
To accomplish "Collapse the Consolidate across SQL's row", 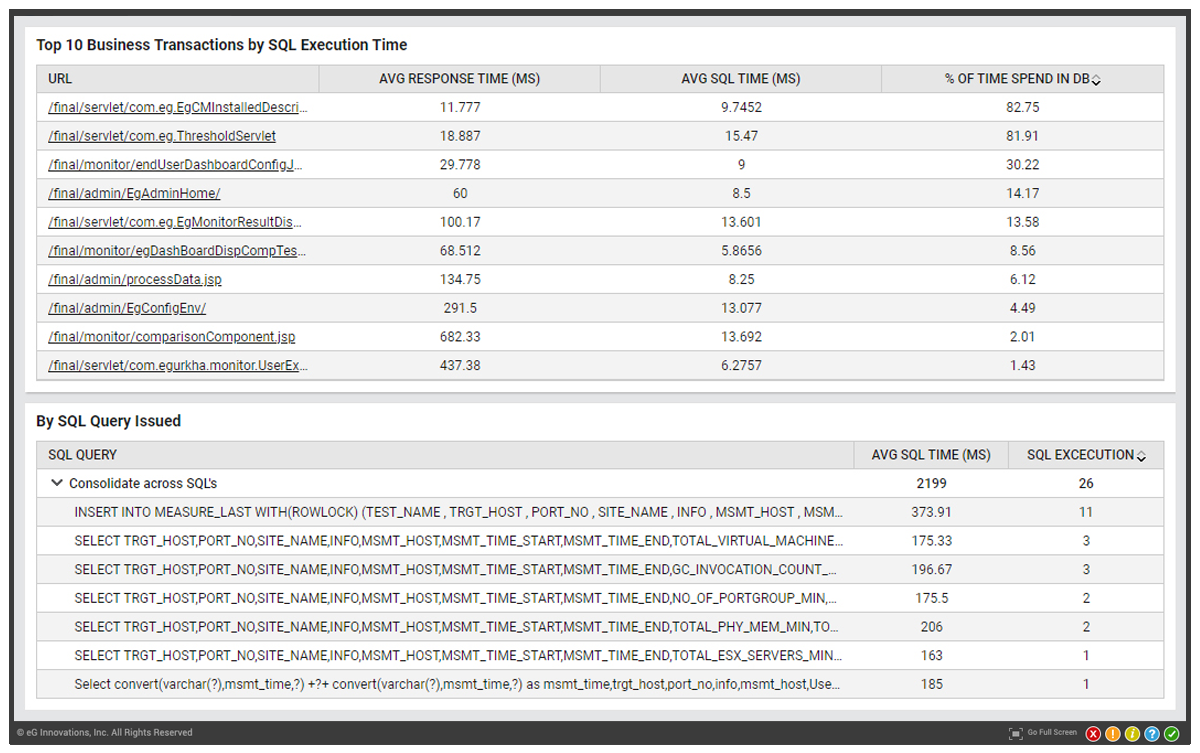I will tap(56, 483).
